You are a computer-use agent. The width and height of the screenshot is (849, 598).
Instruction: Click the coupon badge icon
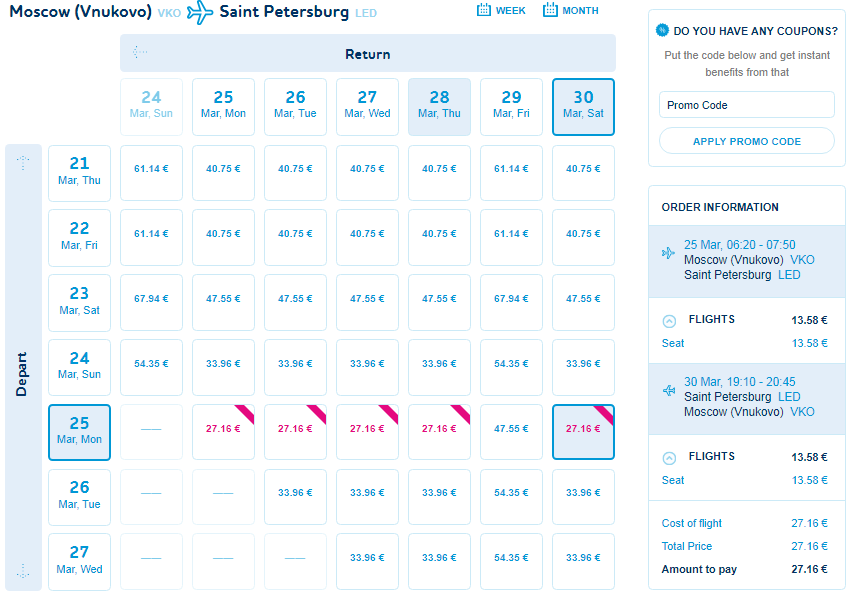coord(662,30)
